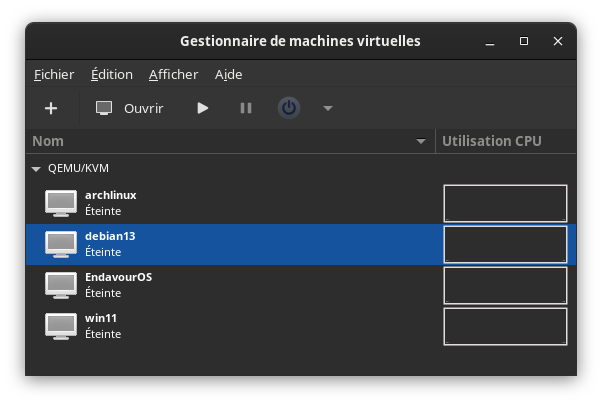Click Éteinte status under archlinux
The width and height of the screenshot is (602, 404).
click(x=103, y=211)
